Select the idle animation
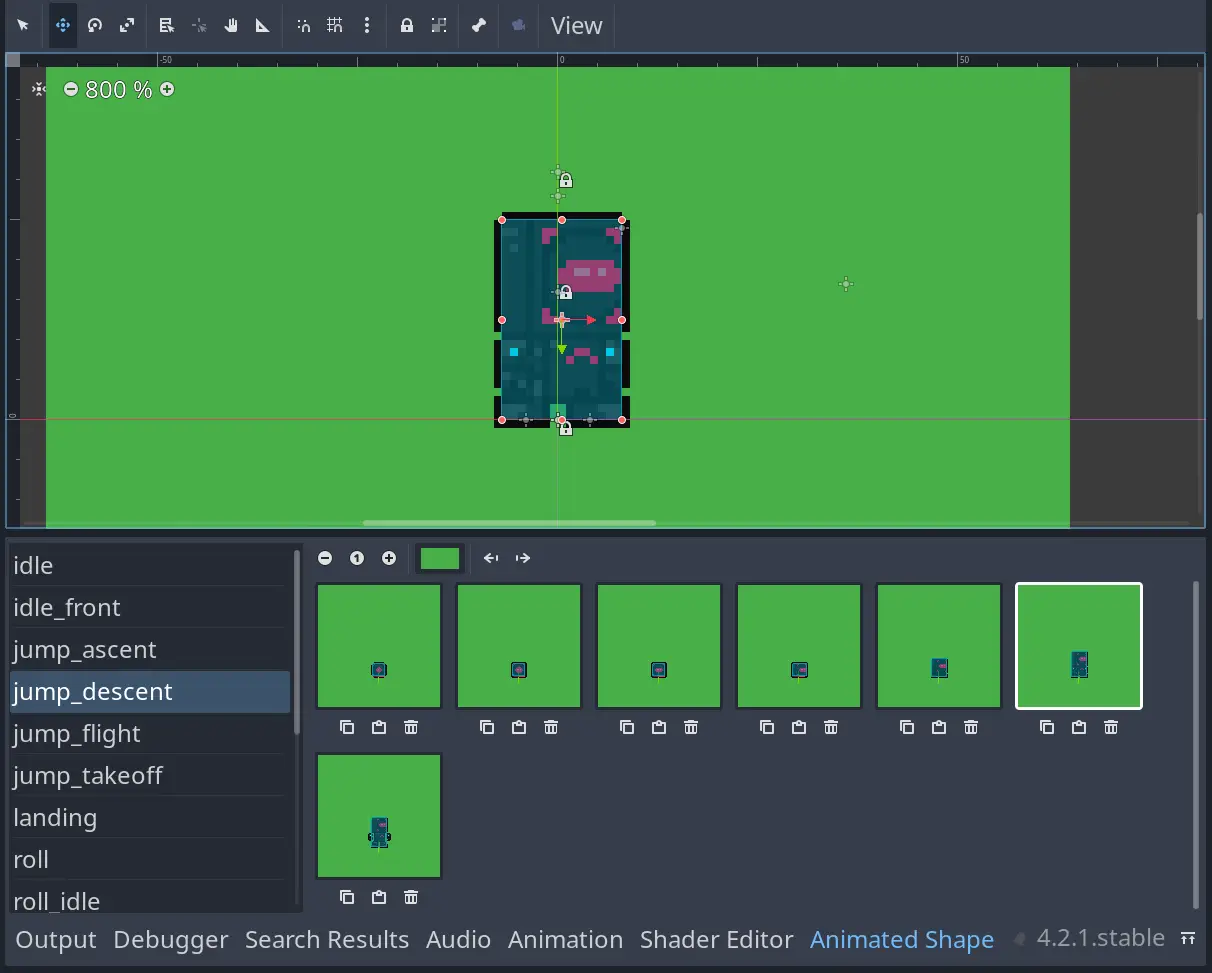Screen dimensions: 1212x973 [x=150, y=565]
